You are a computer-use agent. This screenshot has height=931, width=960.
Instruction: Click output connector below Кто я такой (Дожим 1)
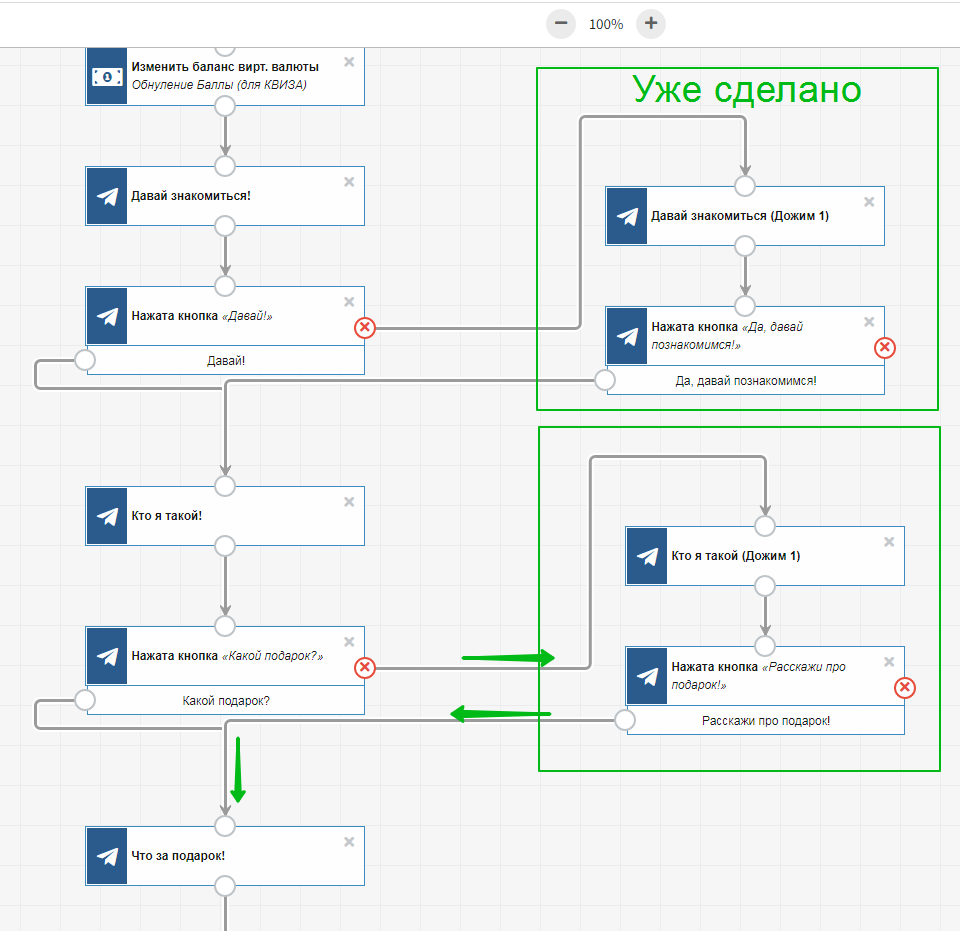765,586
